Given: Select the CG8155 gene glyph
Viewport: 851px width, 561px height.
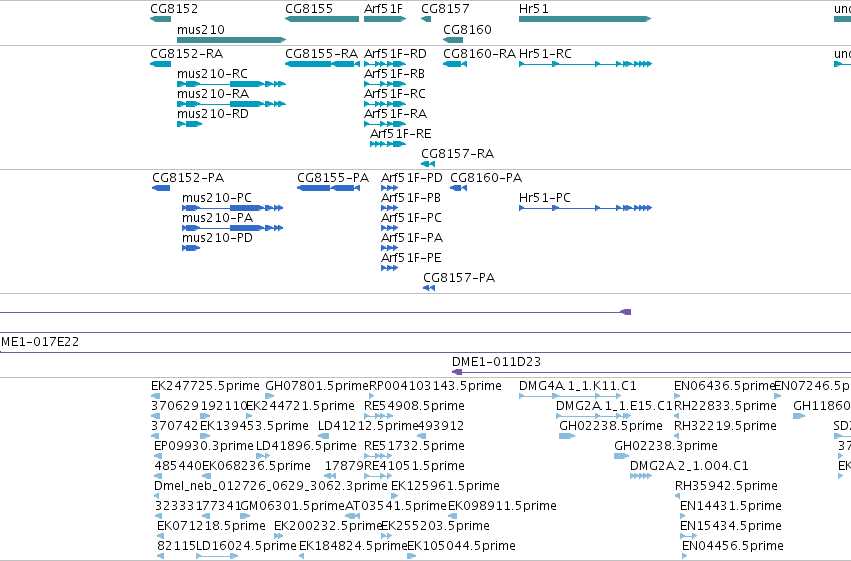Looking at the screenshot, I should coord(322,19).
